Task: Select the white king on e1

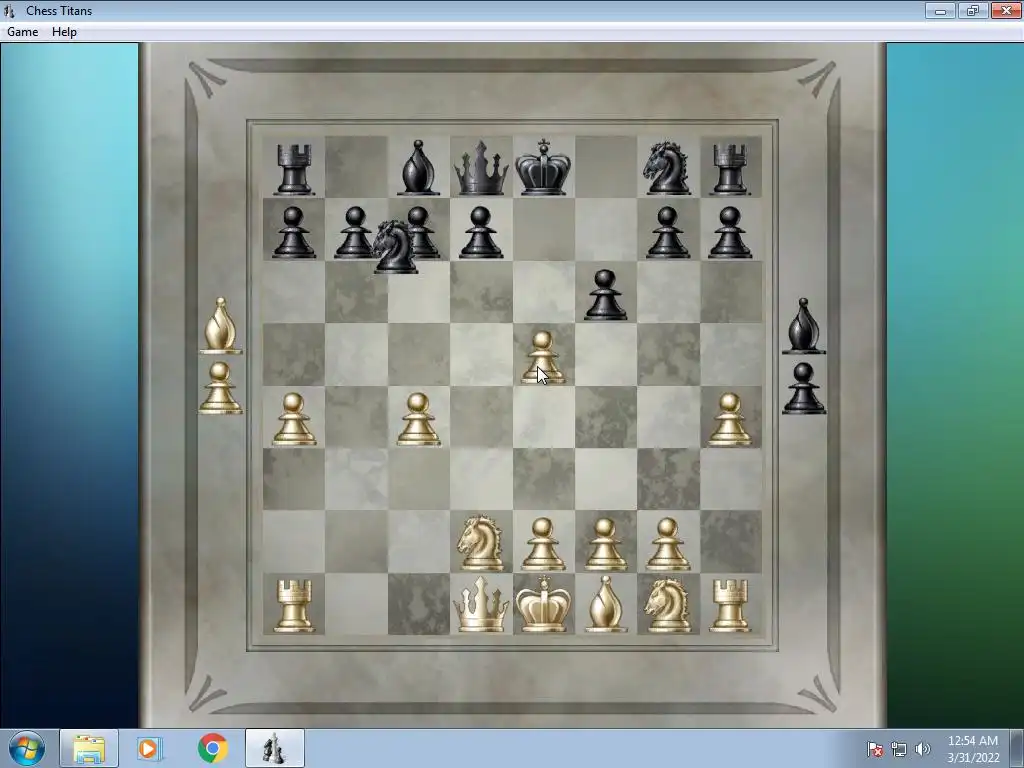Action: (543, 604)
